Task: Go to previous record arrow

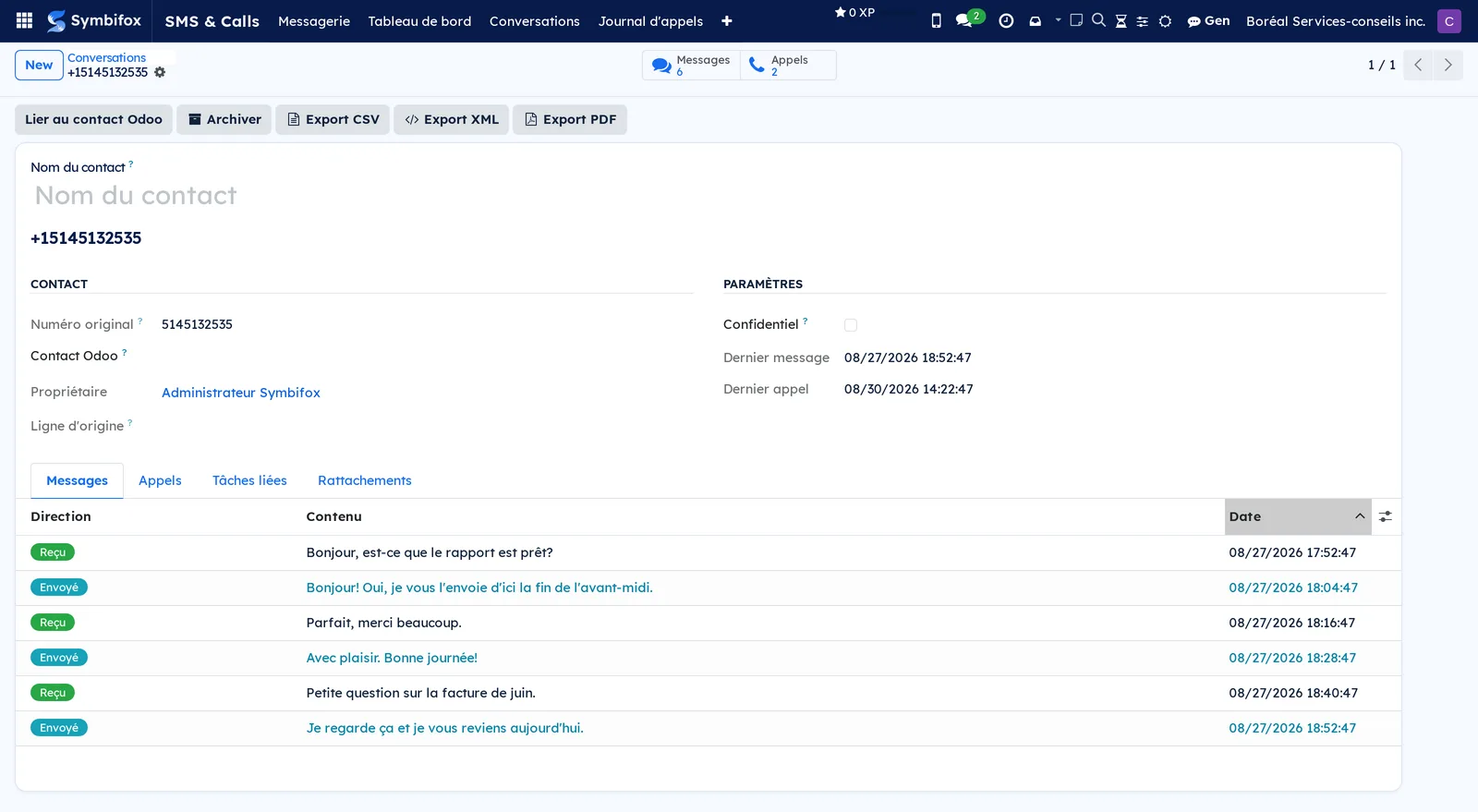Action: click(1418, 65)
